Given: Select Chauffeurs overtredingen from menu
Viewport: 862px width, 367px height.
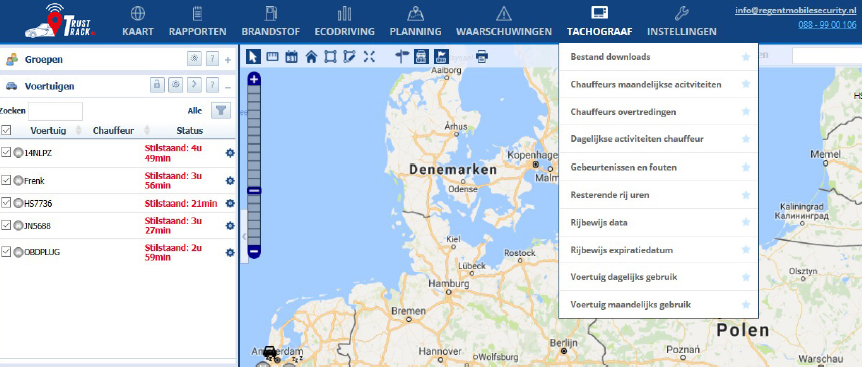Looking at the screenshot, I should tap(623, 112).
